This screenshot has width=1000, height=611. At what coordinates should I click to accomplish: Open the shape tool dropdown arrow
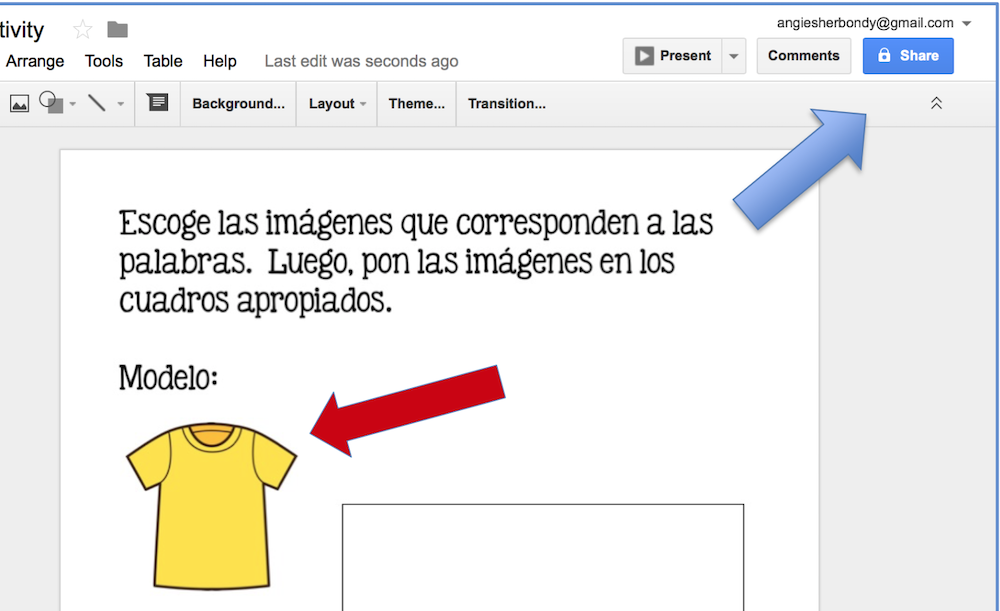click(x=73, y=104)
